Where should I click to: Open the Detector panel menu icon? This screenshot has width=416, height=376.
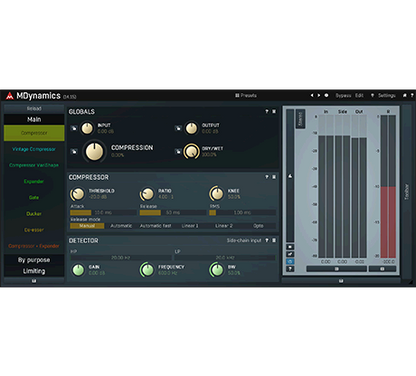click(274, 240)
